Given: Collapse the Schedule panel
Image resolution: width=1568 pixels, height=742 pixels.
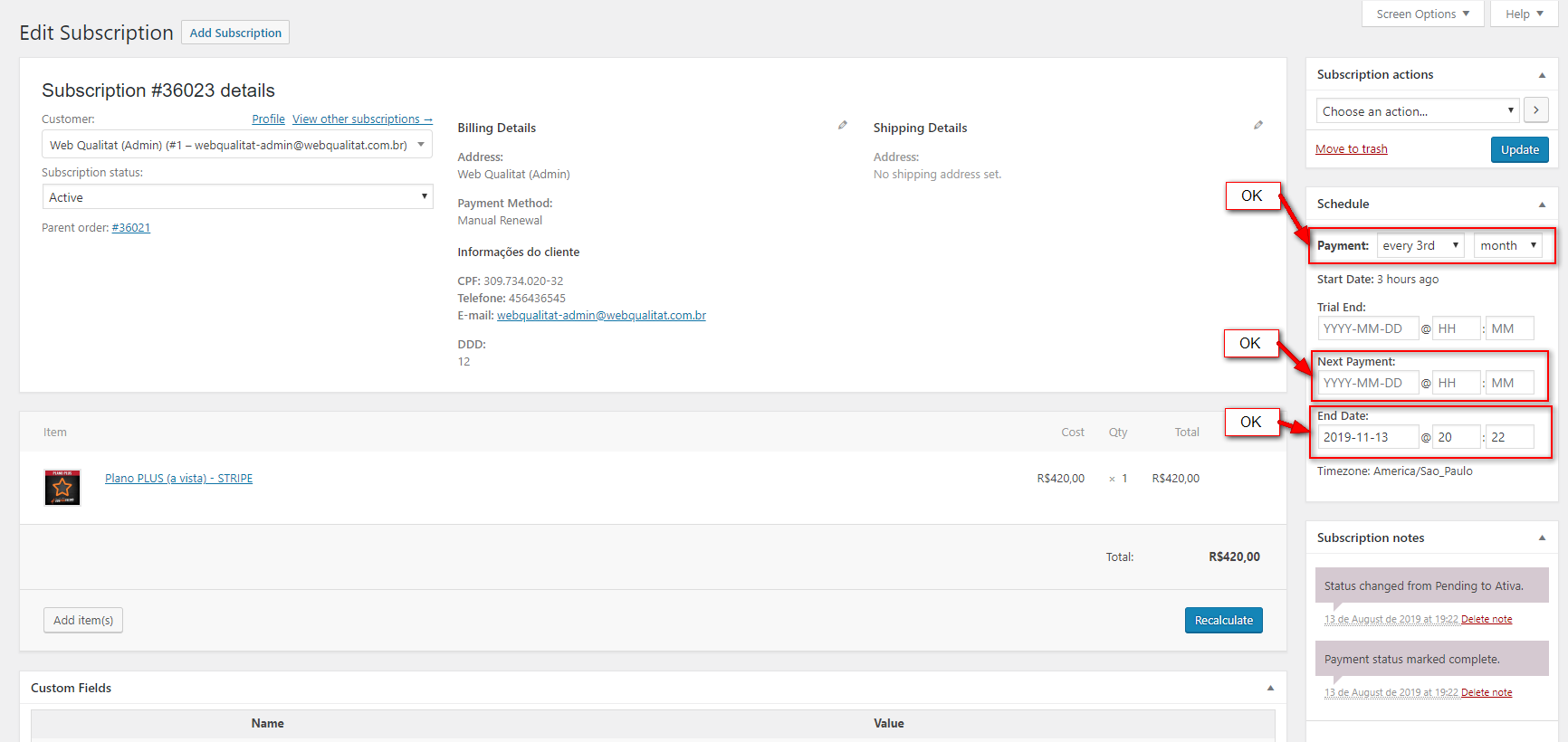Looking at the screenshot, I should point(1542,205).
